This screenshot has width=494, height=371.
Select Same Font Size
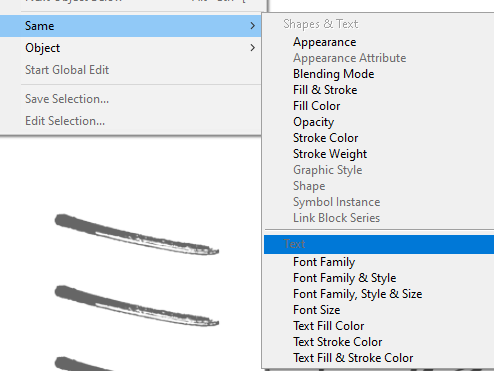(x=317, y=310)
